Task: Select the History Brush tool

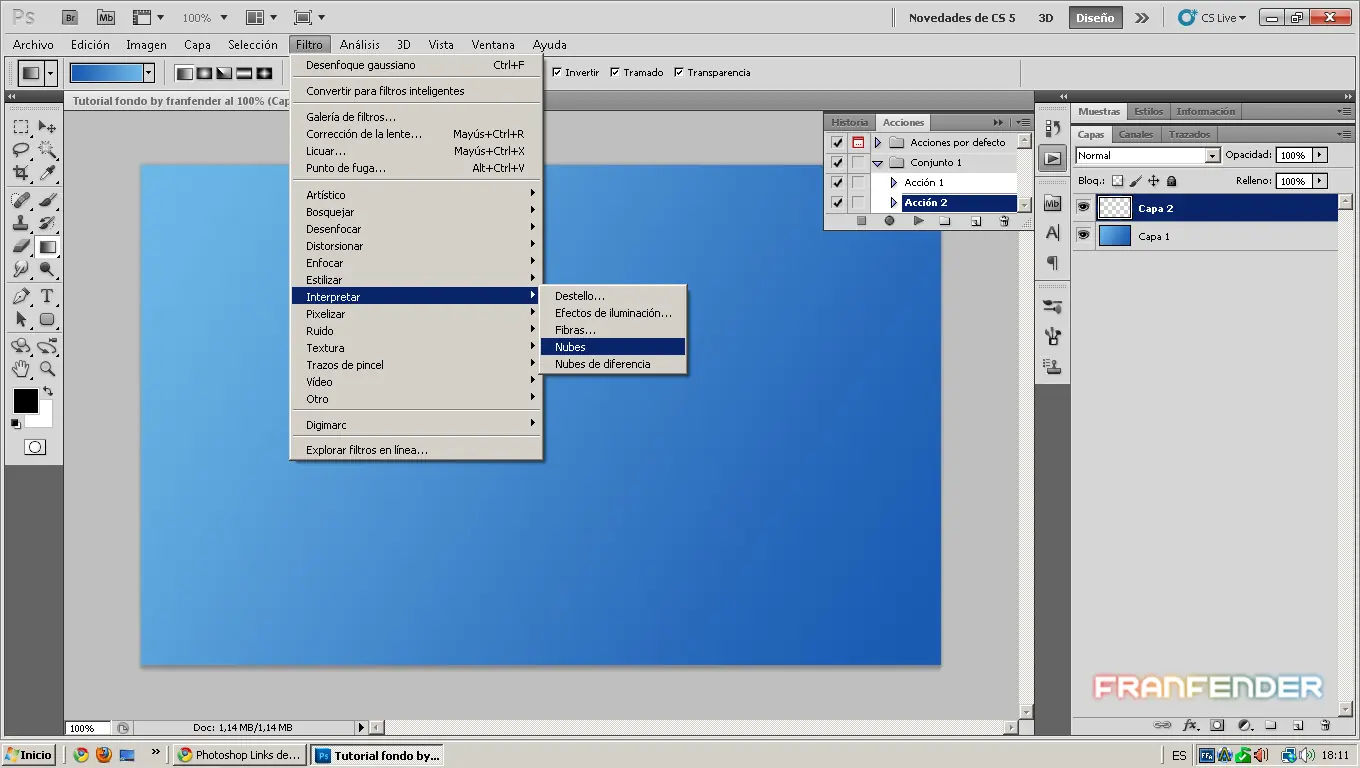Action: pyautogui.click(x=47, y=223)
